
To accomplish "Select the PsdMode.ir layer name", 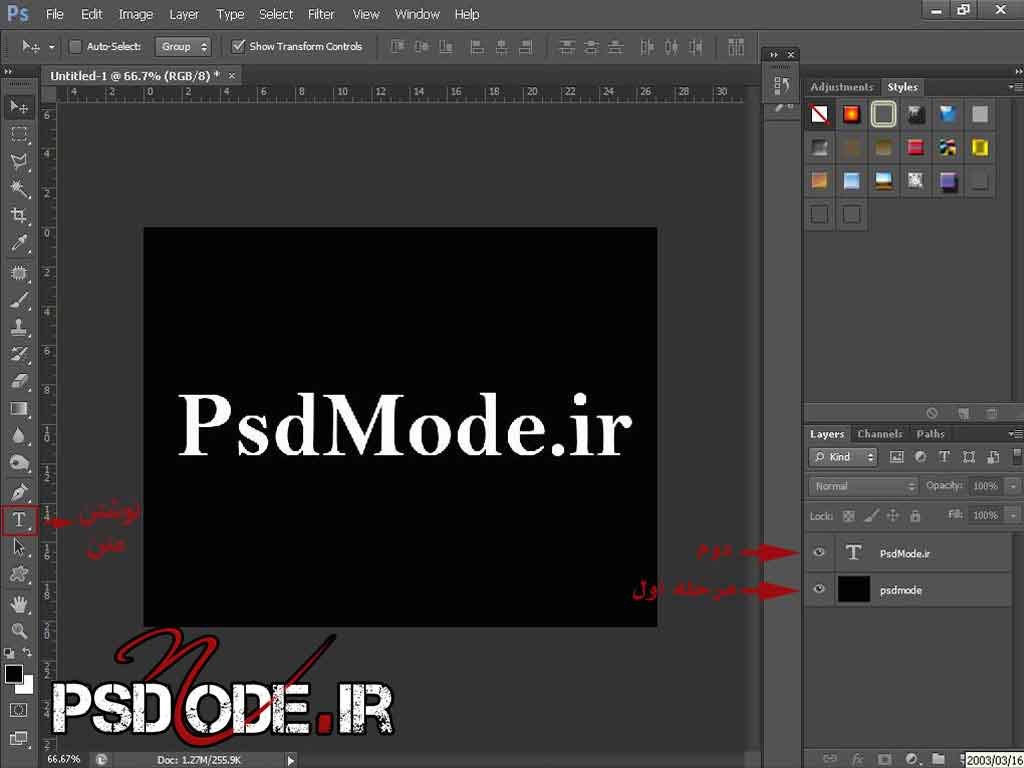I will tap(904, 554).
